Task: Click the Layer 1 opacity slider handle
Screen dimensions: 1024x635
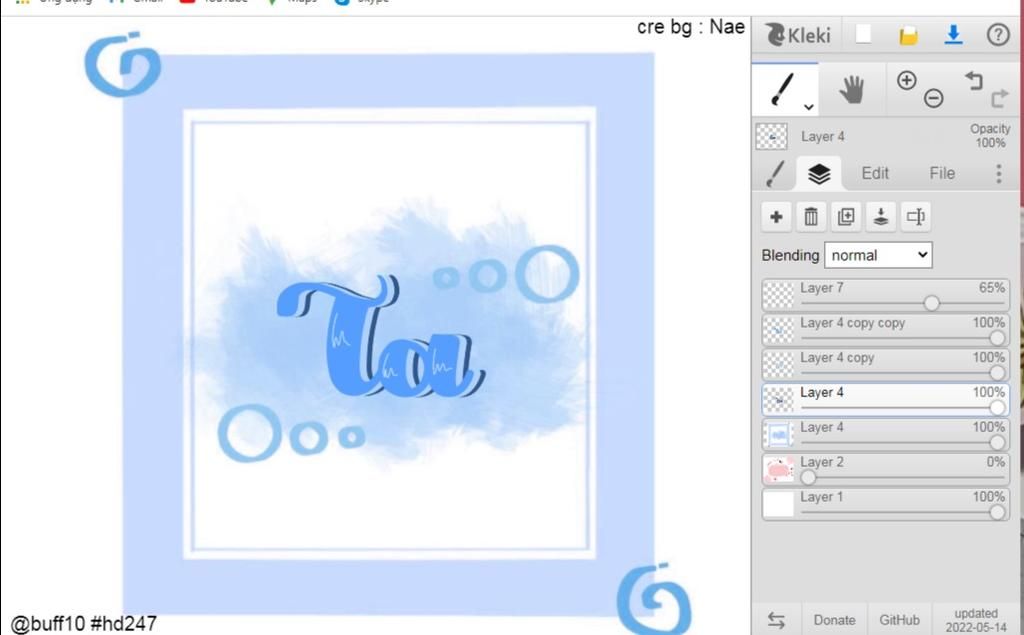Action: click(997, 512)
